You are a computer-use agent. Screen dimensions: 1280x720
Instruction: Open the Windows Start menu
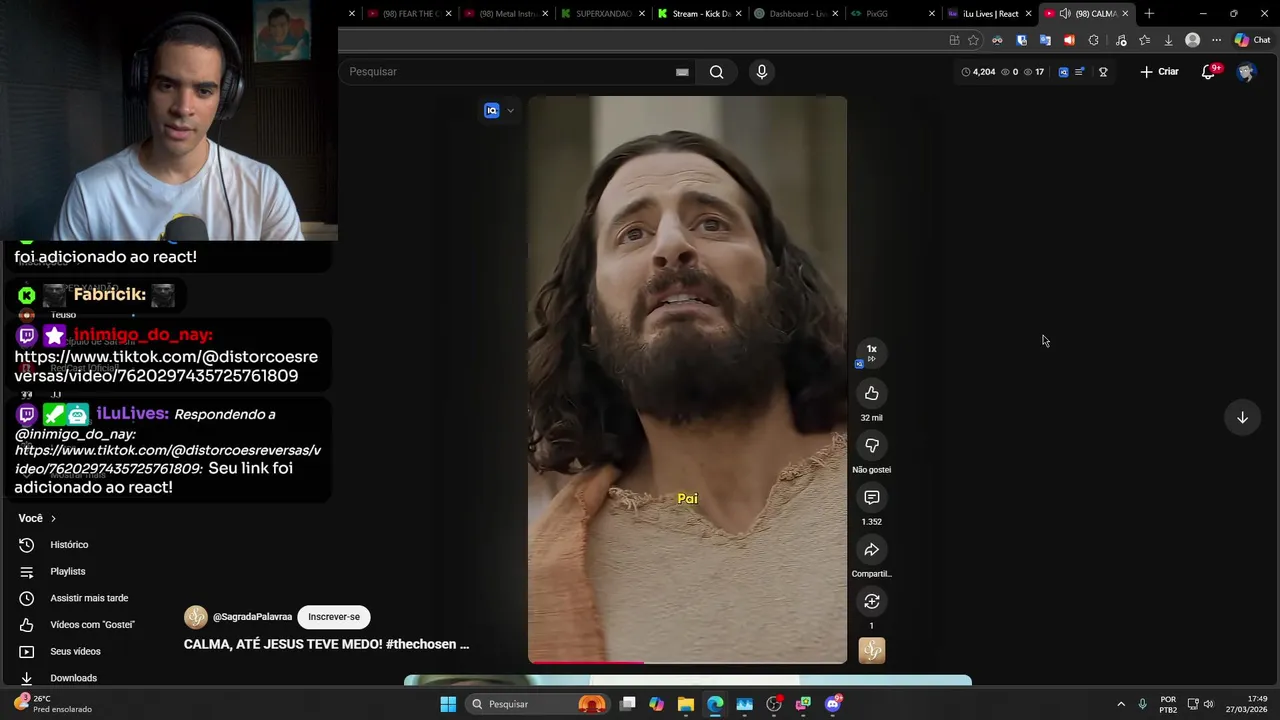448,704
